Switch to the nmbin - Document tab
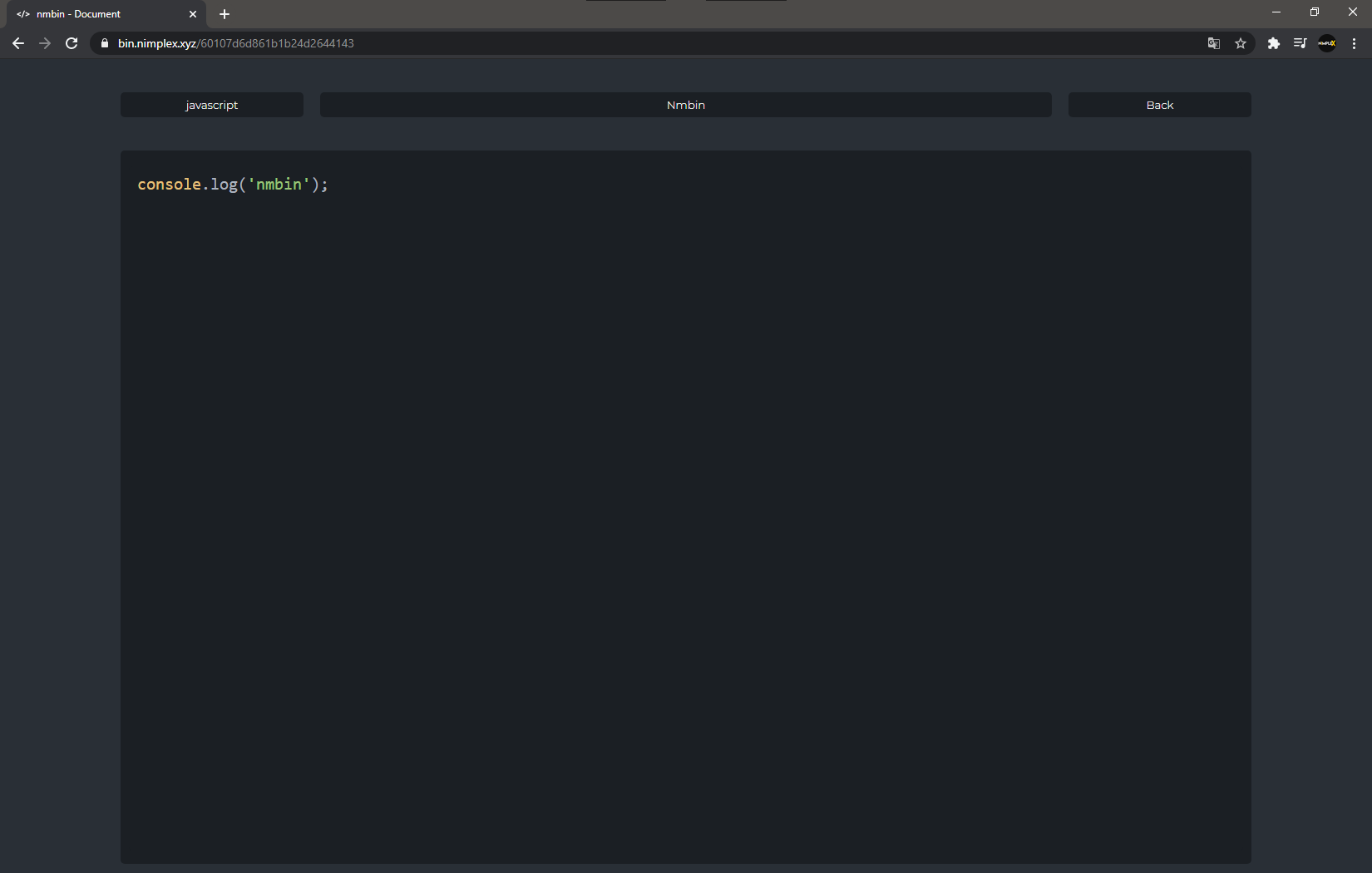The width and height of the screenshot is (1372, 873). (x=100, y=14)
